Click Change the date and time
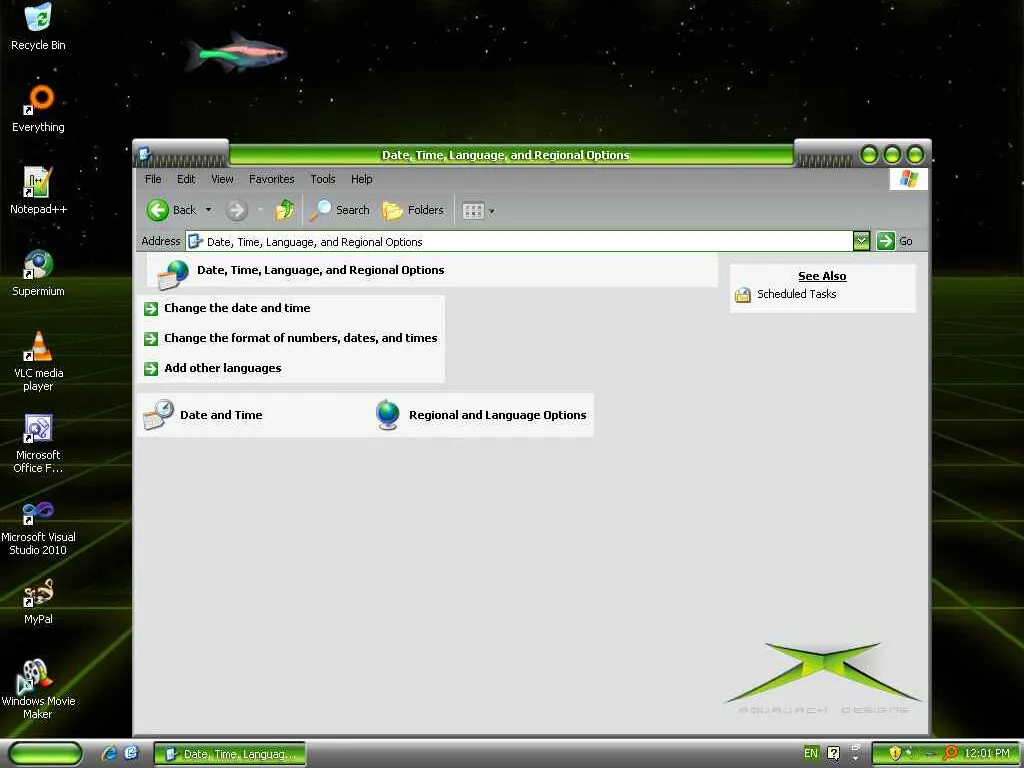 tap(237, 308)
